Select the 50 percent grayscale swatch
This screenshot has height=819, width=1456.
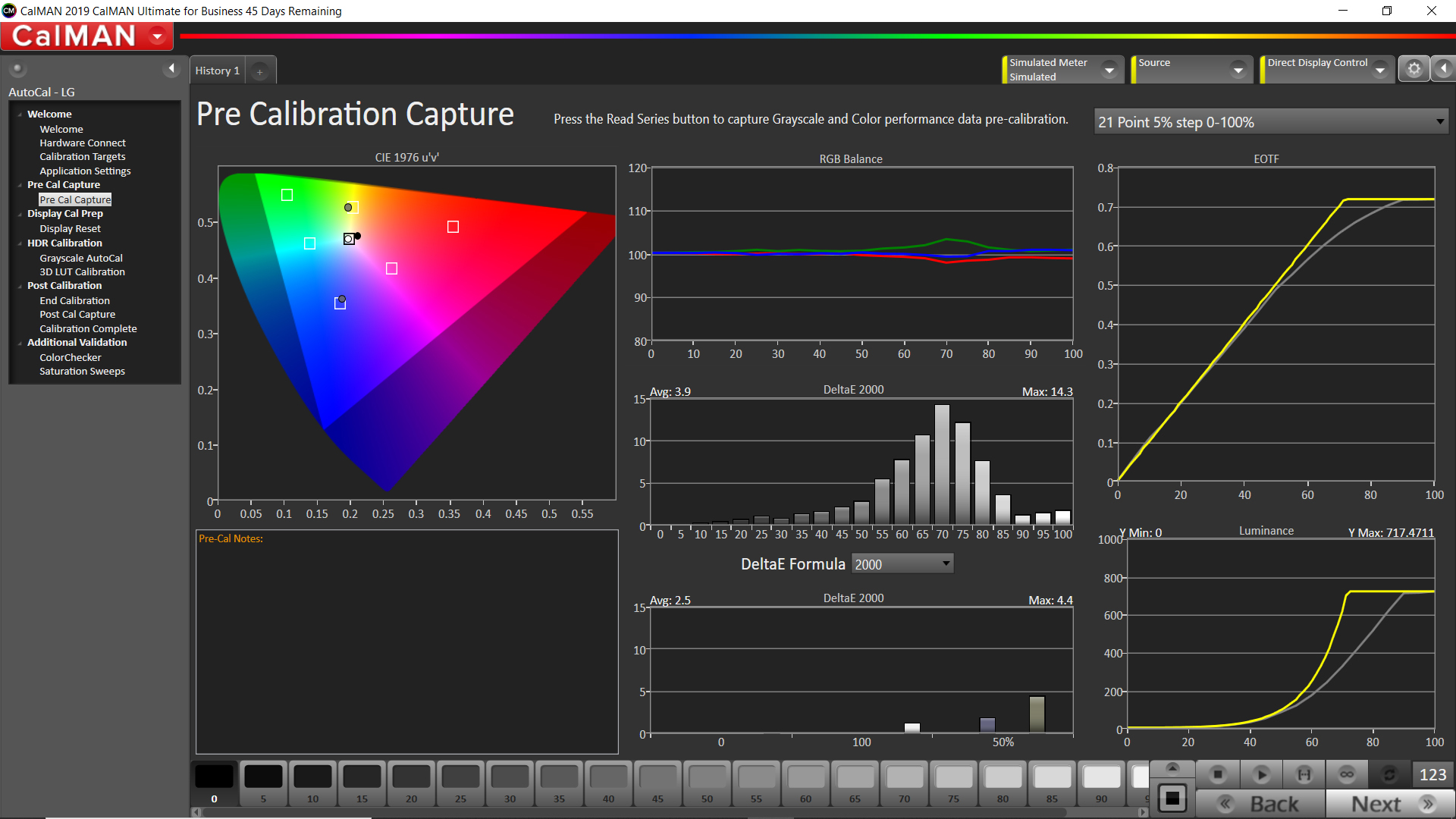pyautogui.click(x=707, y=782)
